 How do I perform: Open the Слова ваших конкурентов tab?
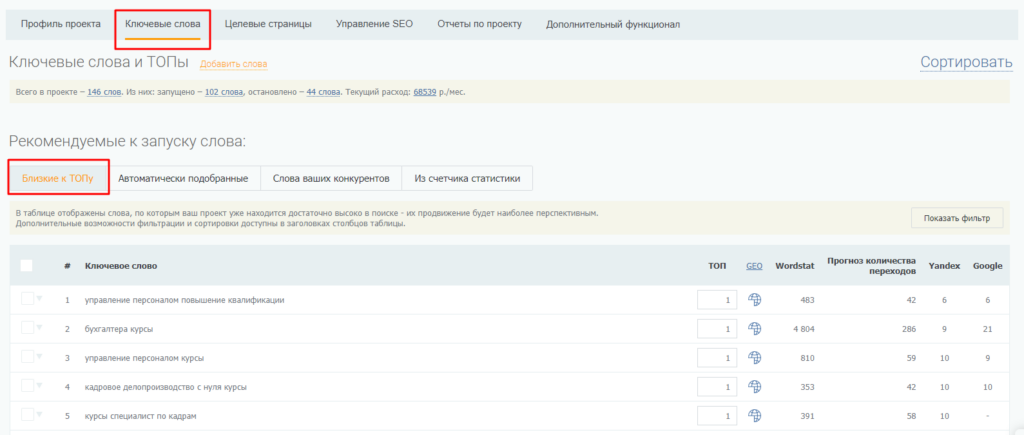pyautogui.click(x=331, y=179)
